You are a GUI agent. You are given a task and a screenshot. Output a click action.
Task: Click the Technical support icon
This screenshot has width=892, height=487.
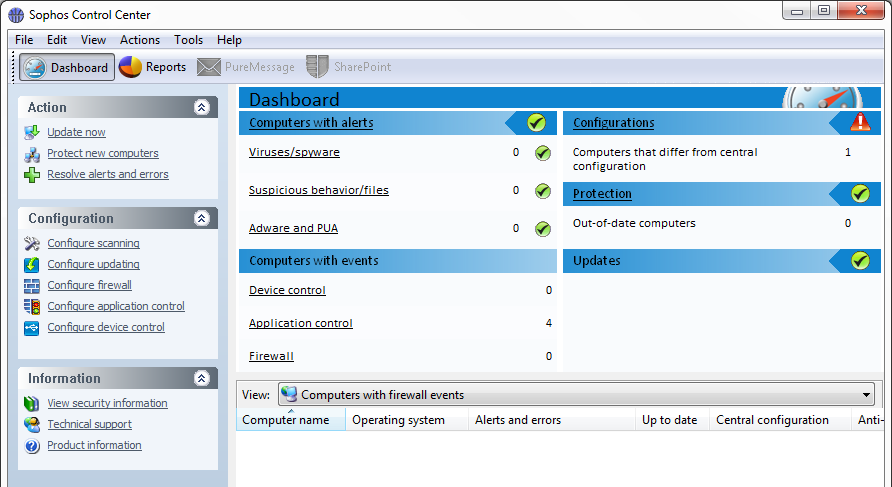click(32, 424)
